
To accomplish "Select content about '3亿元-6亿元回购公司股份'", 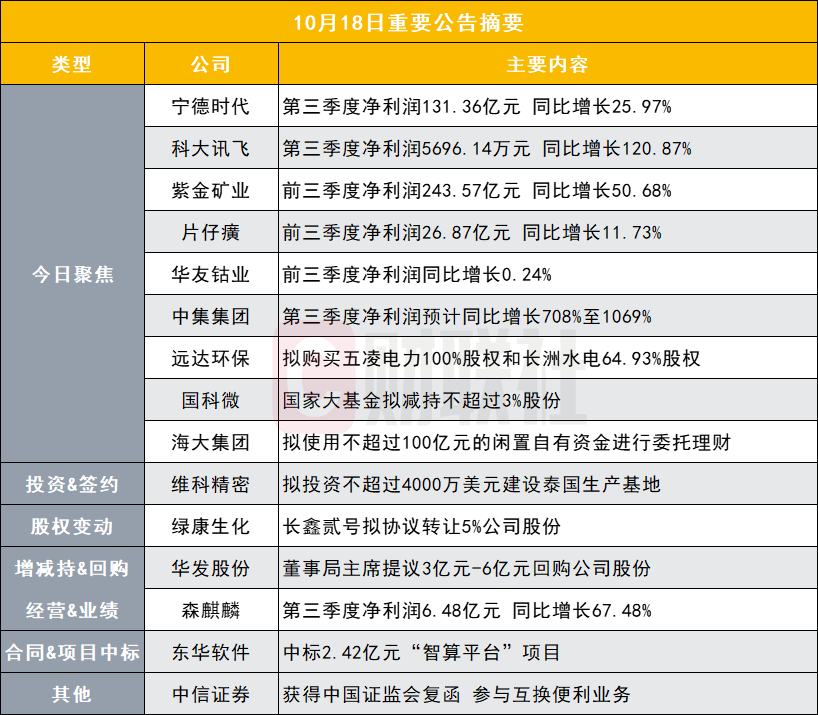I will [467, 568].
